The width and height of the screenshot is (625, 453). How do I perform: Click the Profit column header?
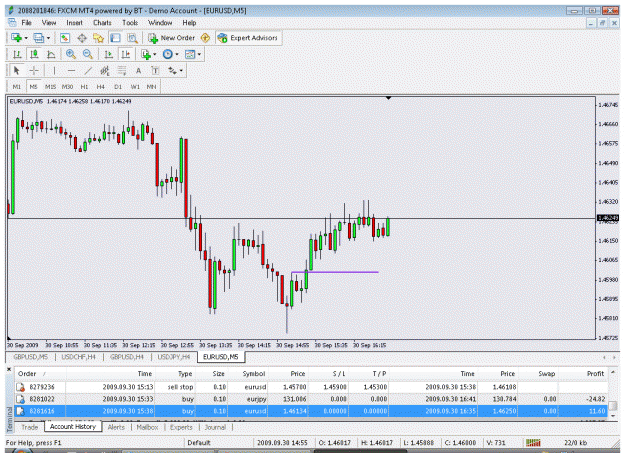pyautogui.click(x=583, y=374)
